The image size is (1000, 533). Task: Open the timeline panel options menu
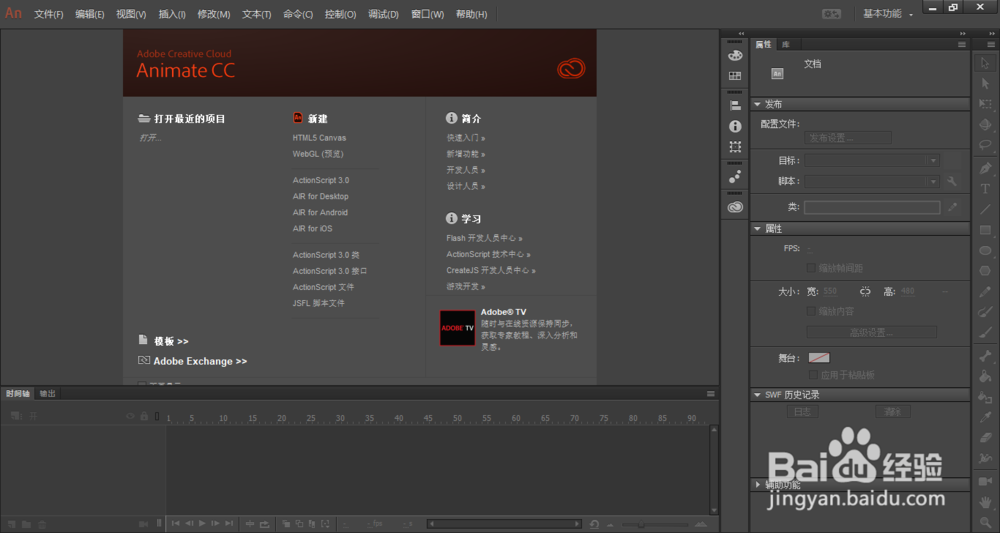click(710, 394)
